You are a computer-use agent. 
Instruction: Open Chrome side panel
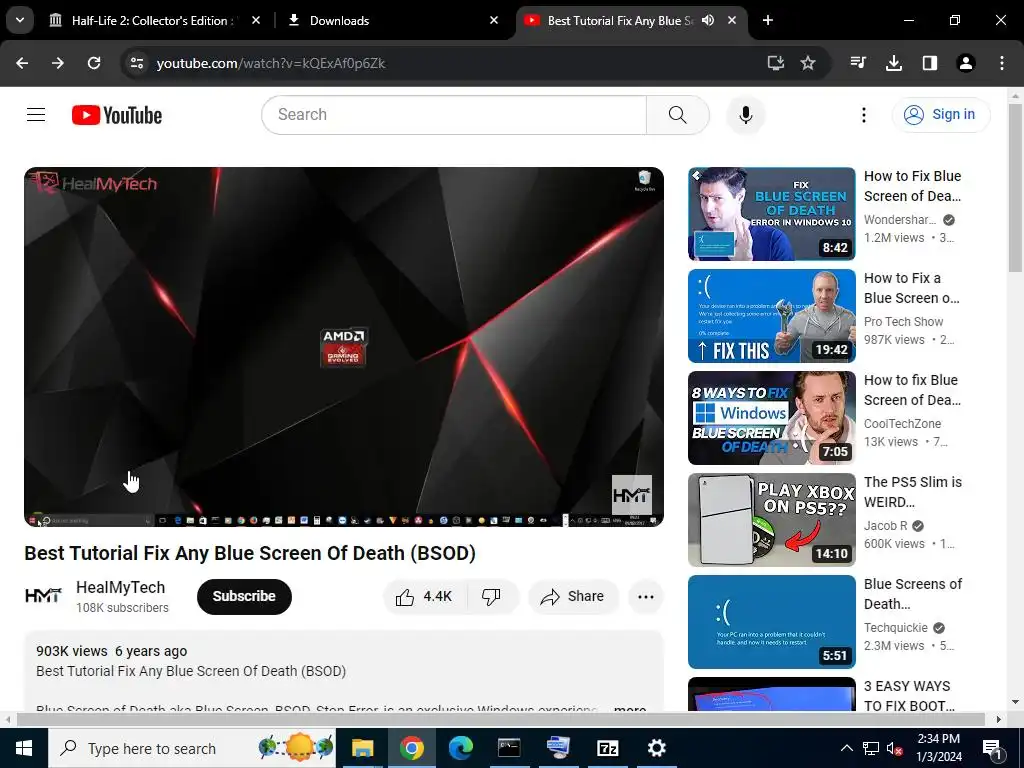tap(929, 63)
